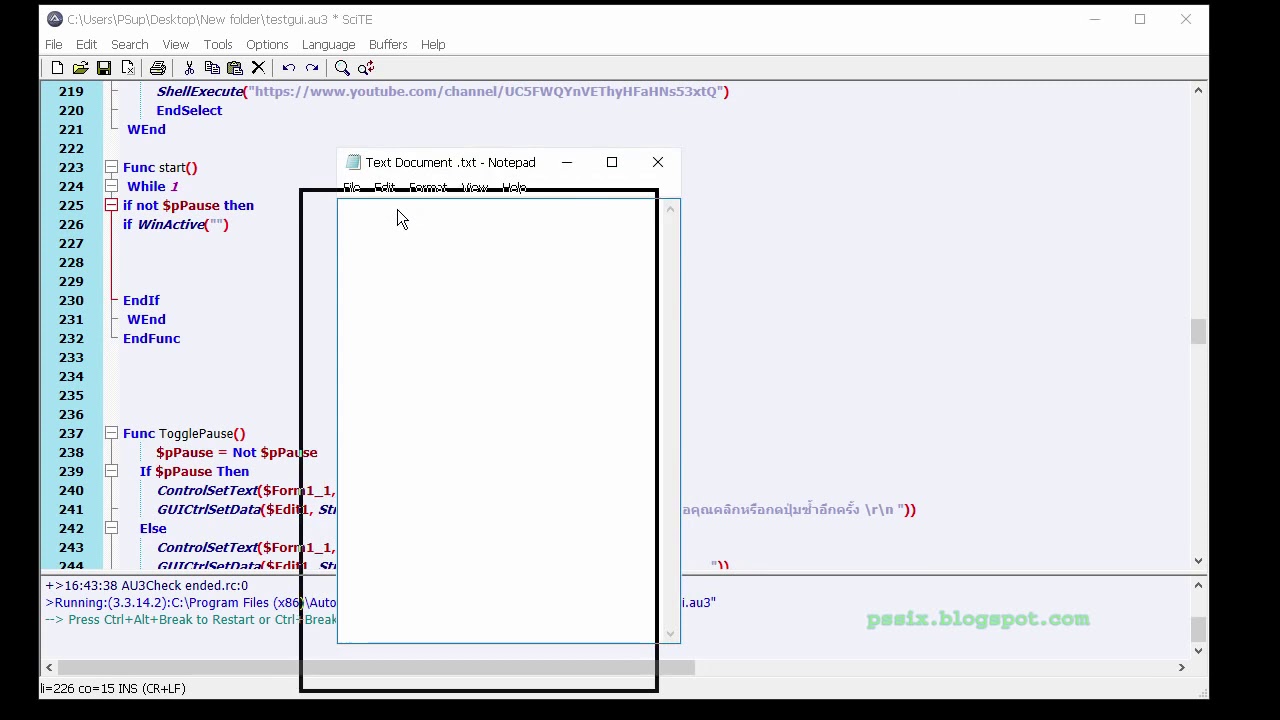Click 'if not $pPause then' code text
1280x720 pixels.
(188, 205)
